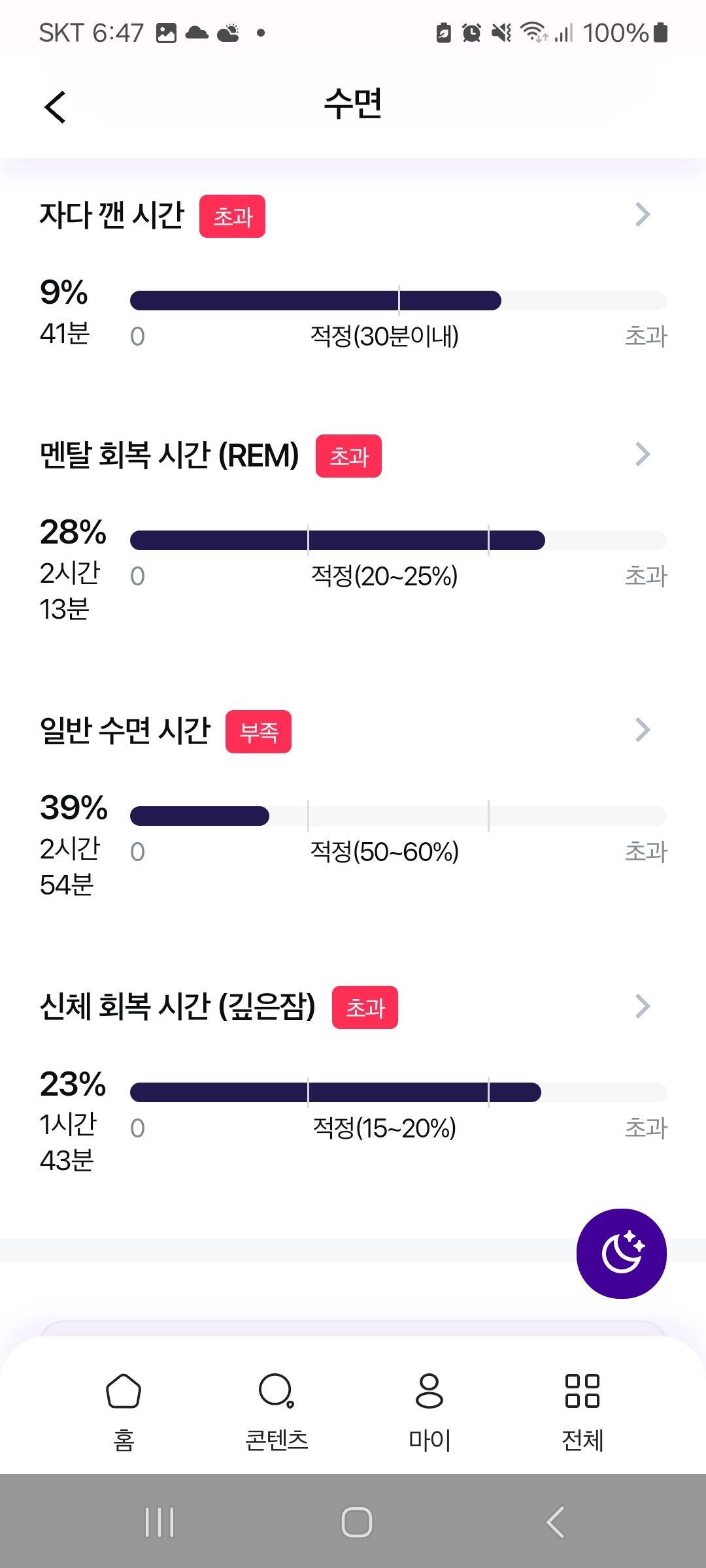
Task: Tap the 수면 page title
Action: click(353, 105)
